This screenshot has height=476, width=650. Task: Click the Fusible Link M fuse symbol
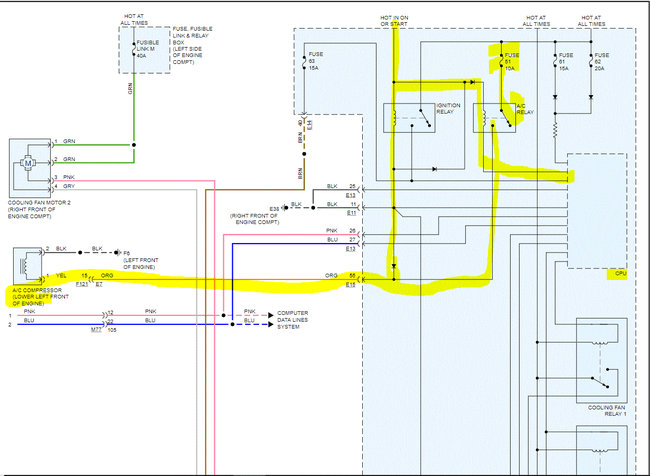click(133, 49)
